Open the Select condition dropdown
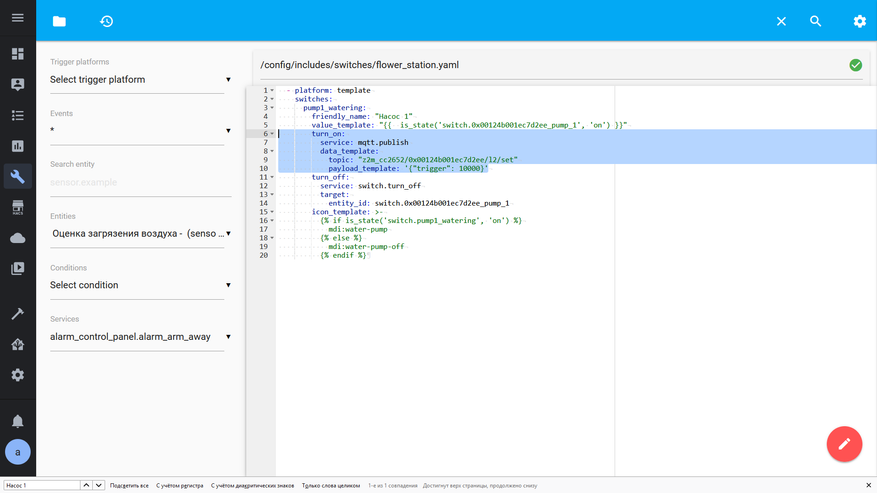This screenshot has width=877, height=493. pyautogui.click(x=139, y=285)
